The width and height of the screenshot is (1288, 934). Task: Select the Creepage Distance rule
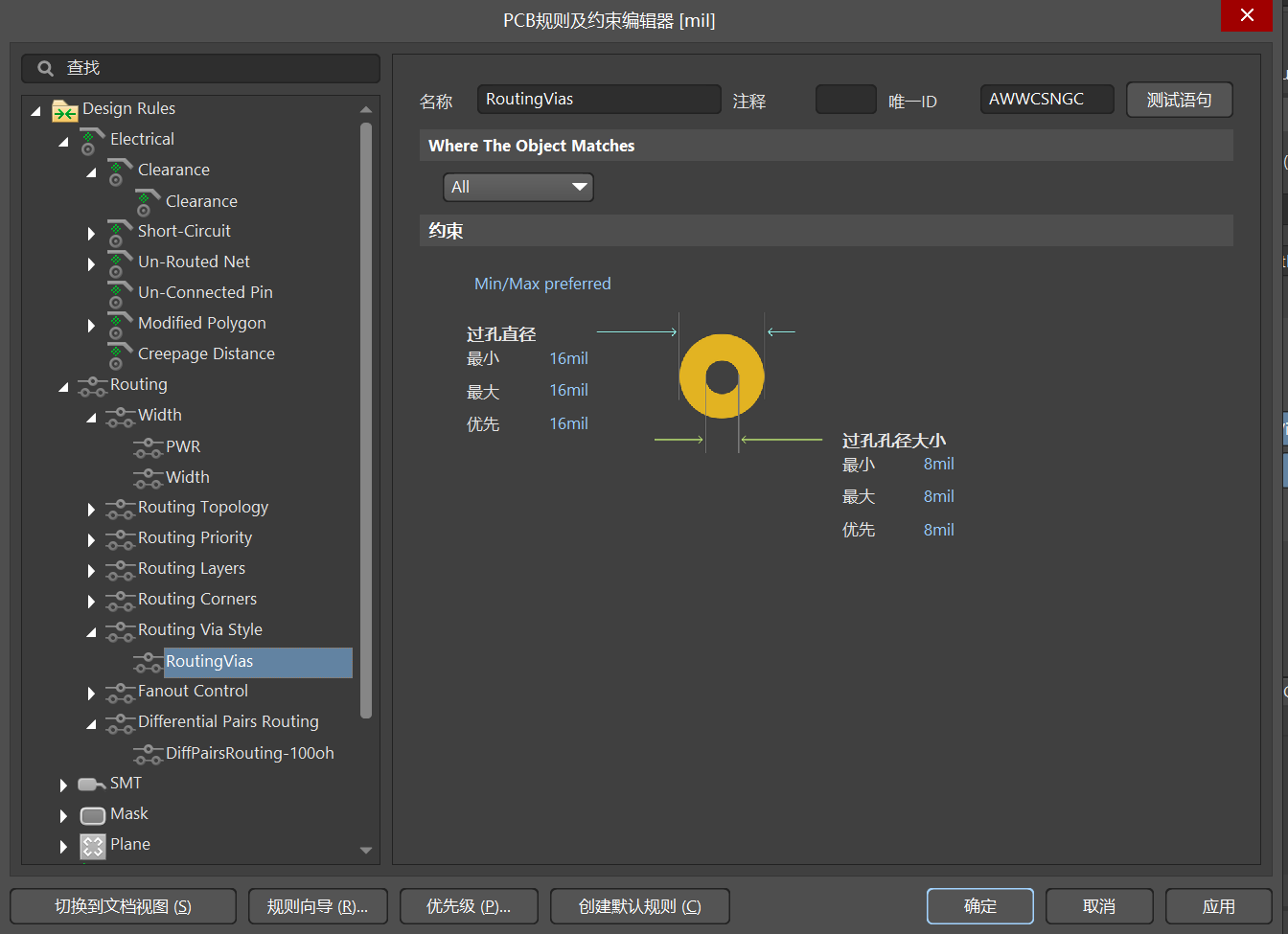coord(206,353)
